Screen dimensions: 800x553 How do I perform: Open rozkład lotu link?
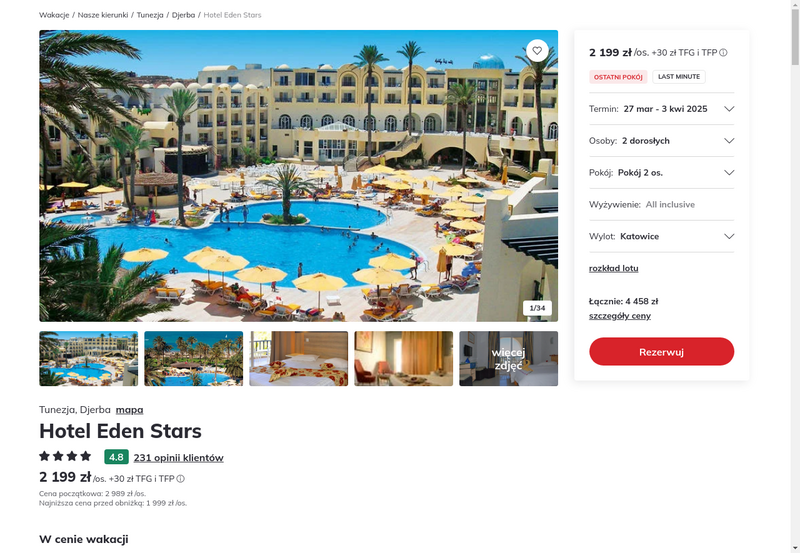[x=613, y=268]
